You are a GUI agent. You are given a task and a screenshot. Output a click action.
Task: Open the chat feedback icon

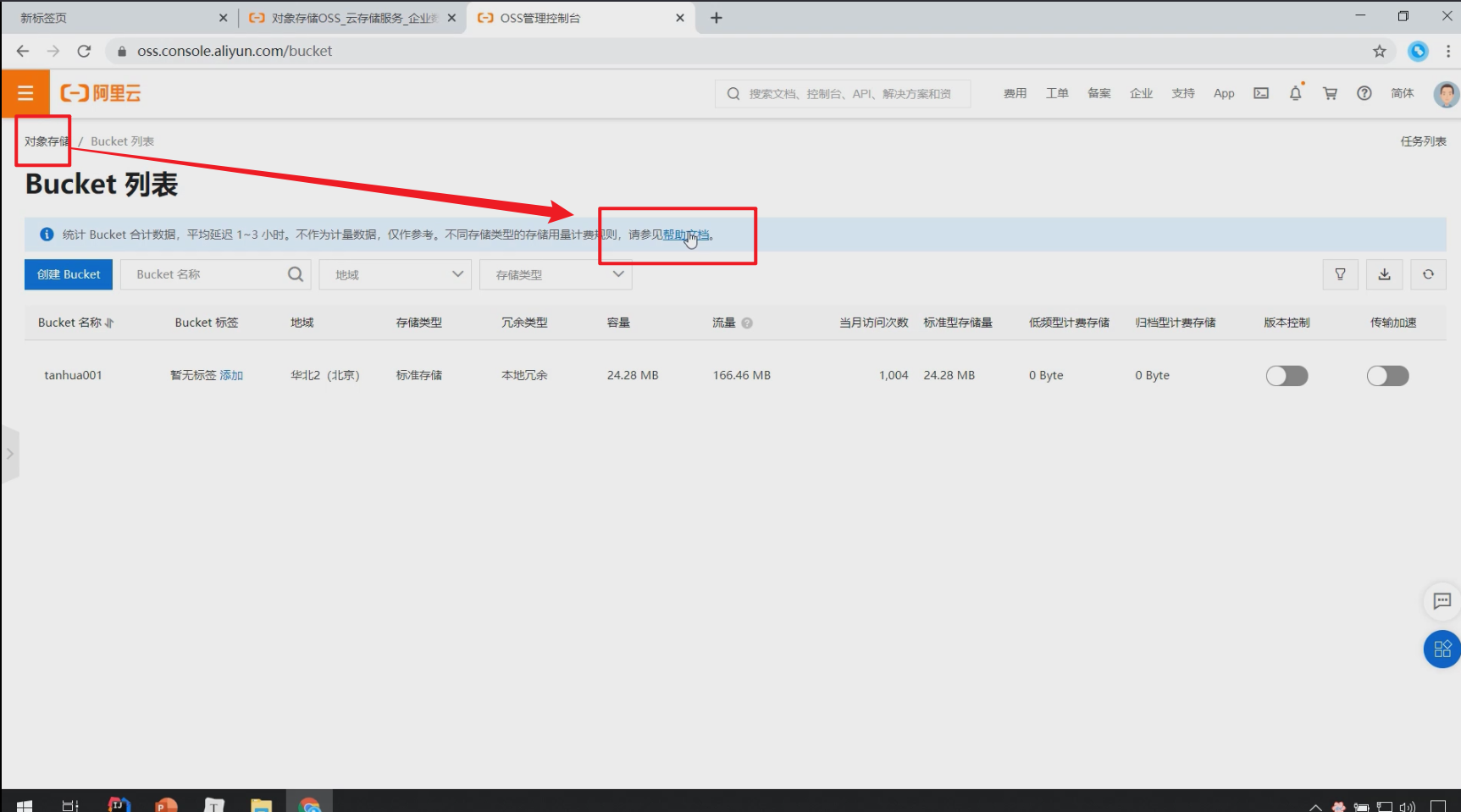coord(1442,601)
